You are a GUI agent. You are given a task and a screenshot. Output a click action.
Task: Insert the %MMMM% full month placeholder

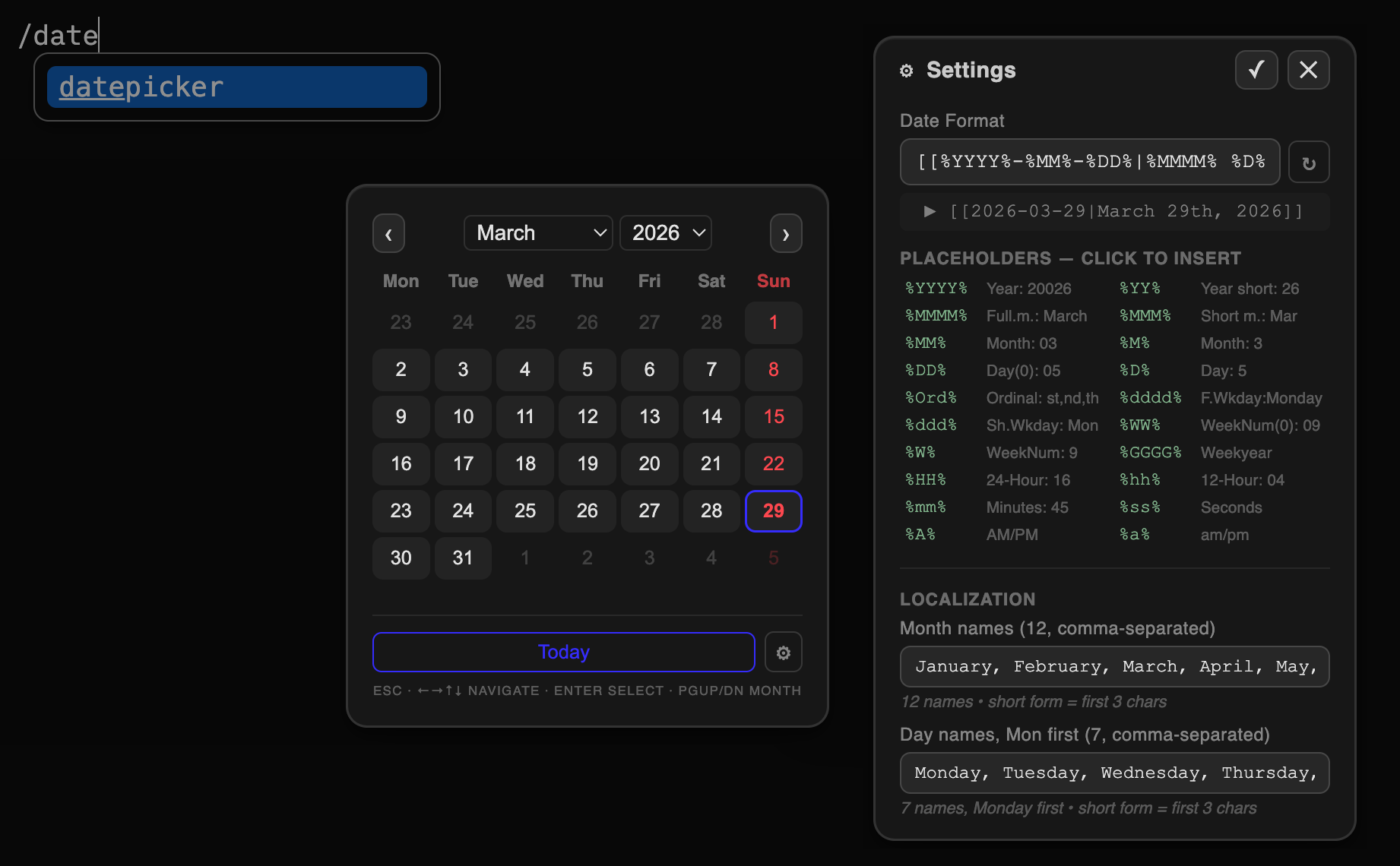[936, 316]
